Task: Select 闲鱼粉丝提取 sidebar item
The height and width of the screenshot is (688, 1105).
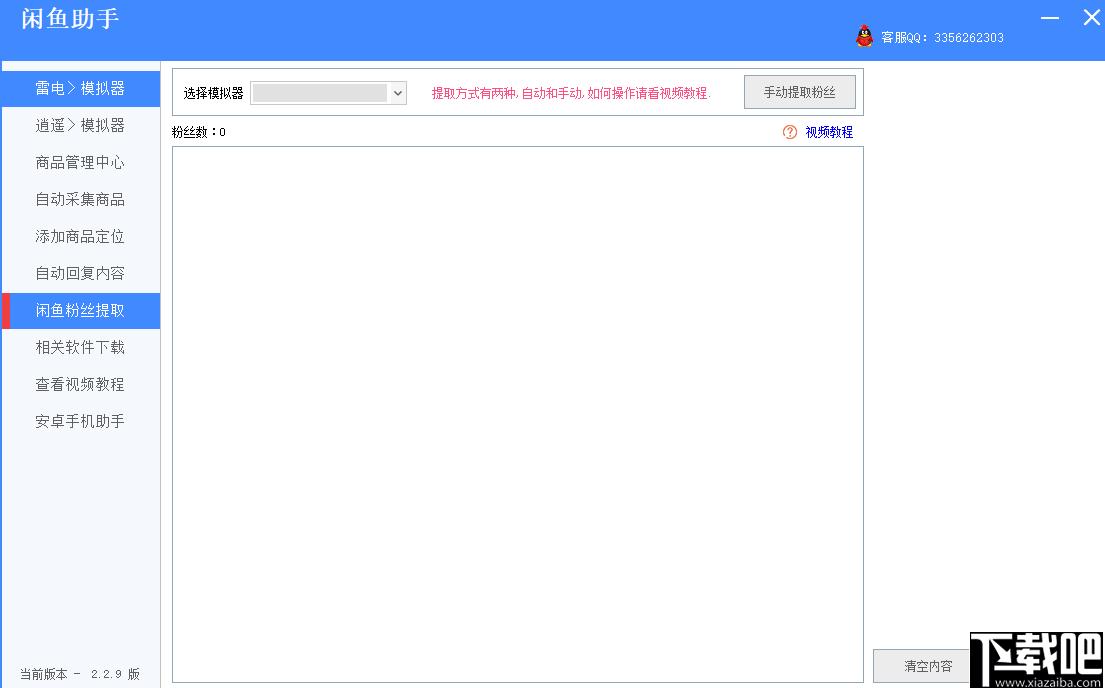Action: click(80, 311)
